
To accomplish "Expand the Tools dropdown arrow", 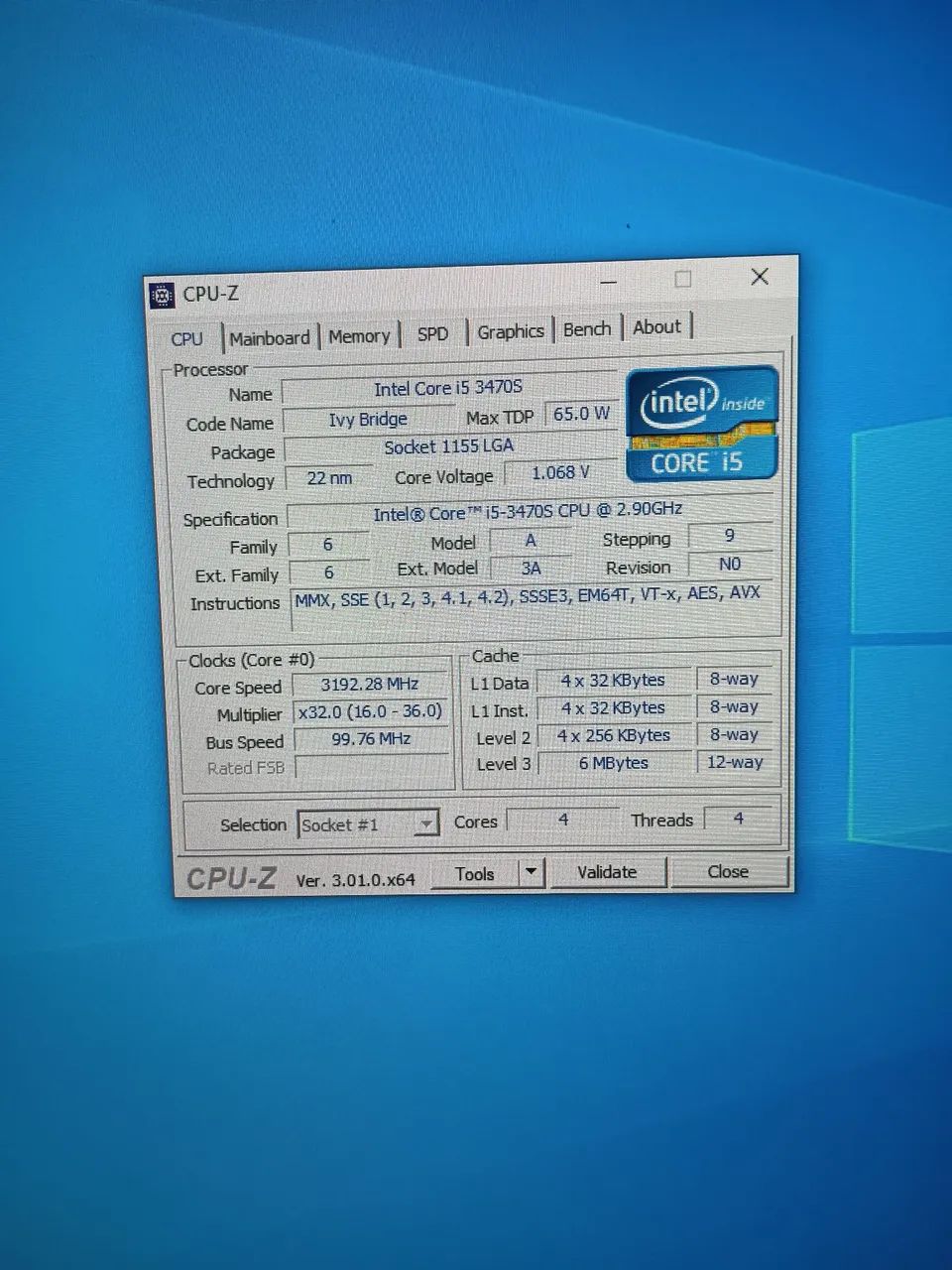I will tap(532, 873).
